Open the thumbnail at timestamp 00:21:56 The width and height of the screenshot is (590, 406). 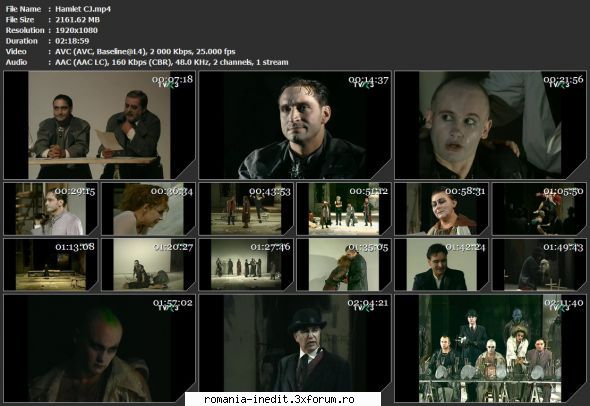(490, 125)
